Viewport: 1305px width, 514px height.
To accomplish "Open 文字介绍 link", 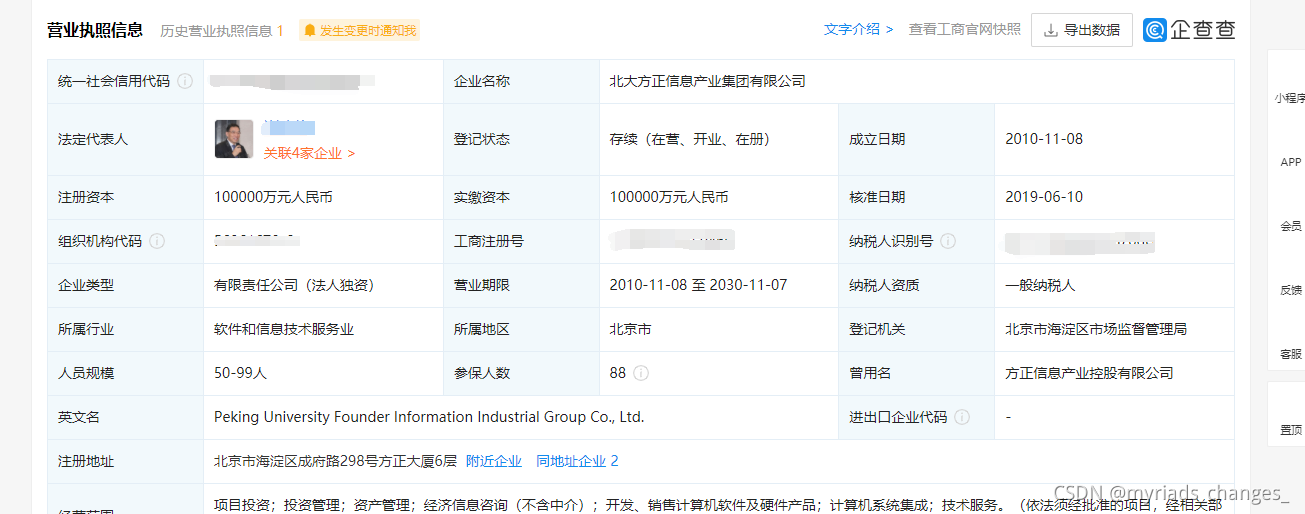I will tap(858, 29).
